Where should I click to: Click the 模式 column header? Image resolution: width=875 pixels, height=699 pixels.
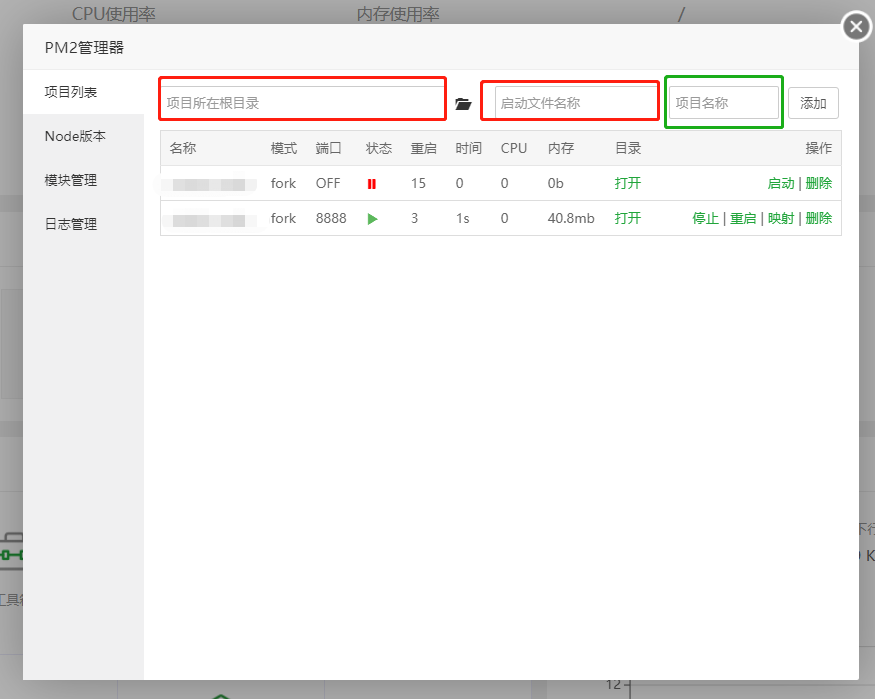pos(284,148)
